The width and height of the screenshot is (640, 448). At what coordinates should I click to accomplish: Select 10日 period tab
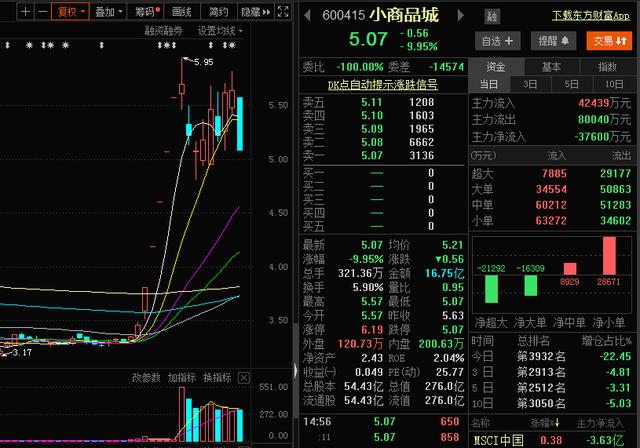point(614,84)
